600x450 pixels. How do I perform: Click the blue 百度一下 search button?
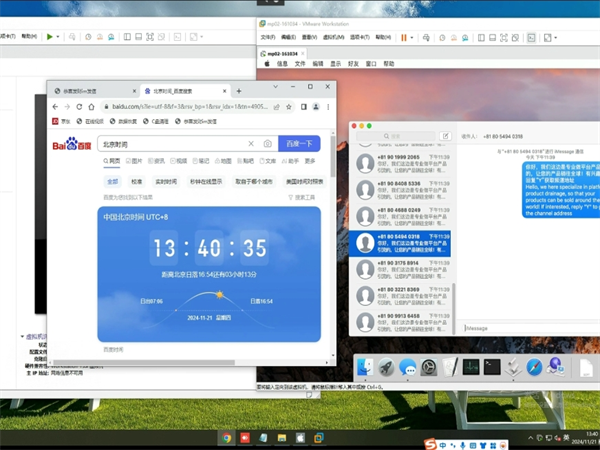[x=299, y=144]
